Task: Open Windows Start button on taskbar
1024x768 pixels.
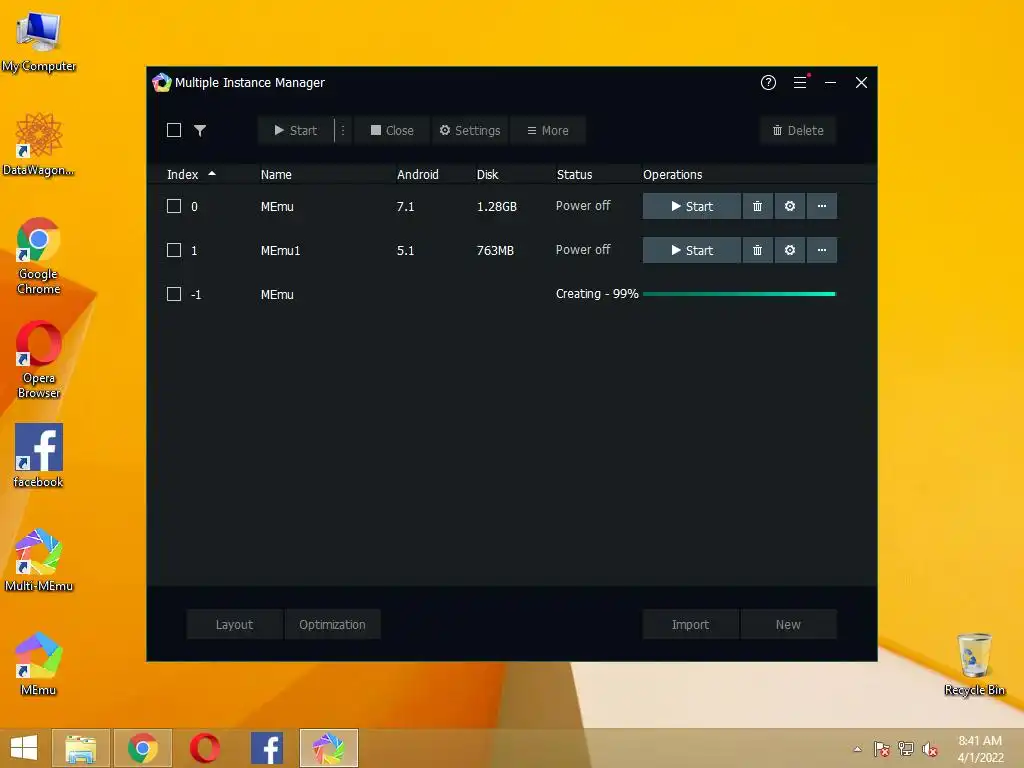Action: coord(24,748)
